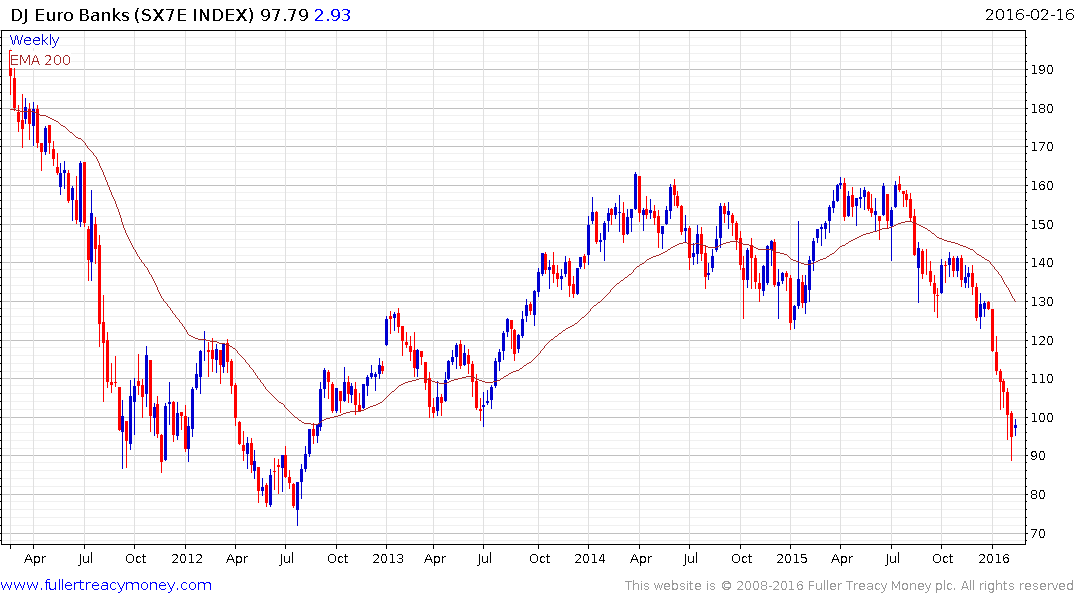Click the 170 price axis label
Screen dimensions: 1075x600
1042,147
